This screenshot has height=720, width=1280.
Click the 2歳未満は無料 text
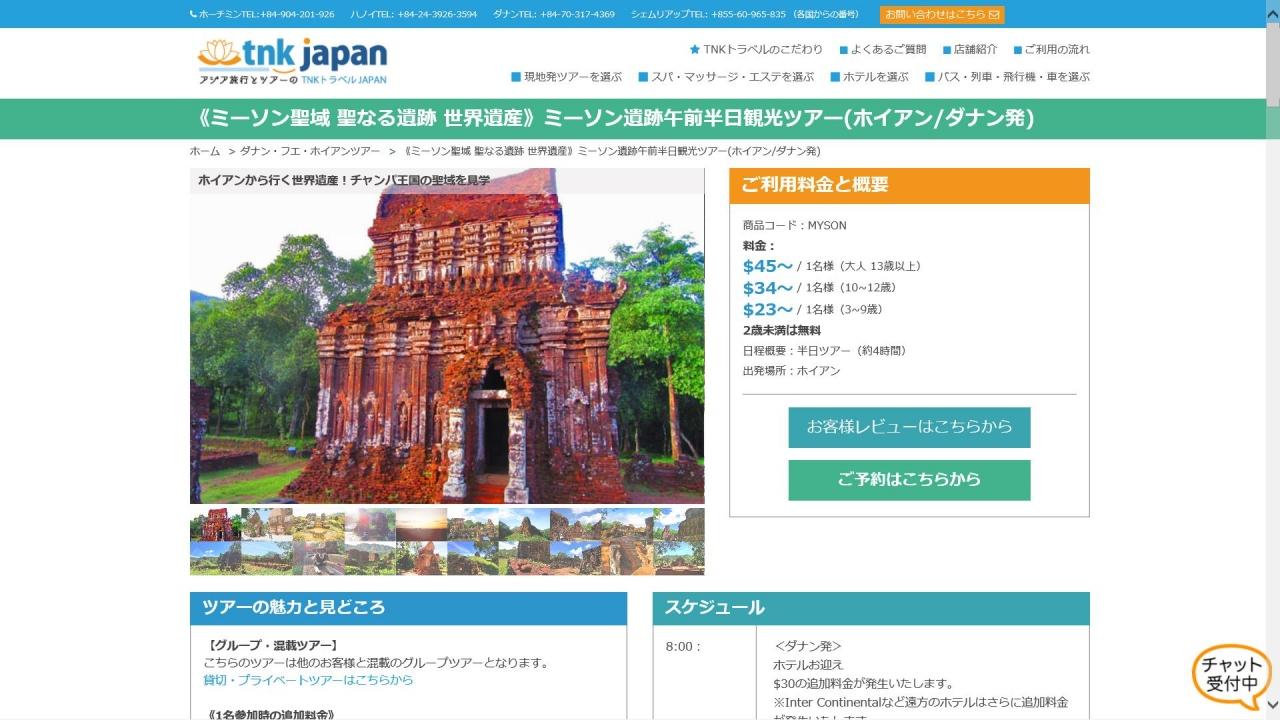(x=782, y=330)
